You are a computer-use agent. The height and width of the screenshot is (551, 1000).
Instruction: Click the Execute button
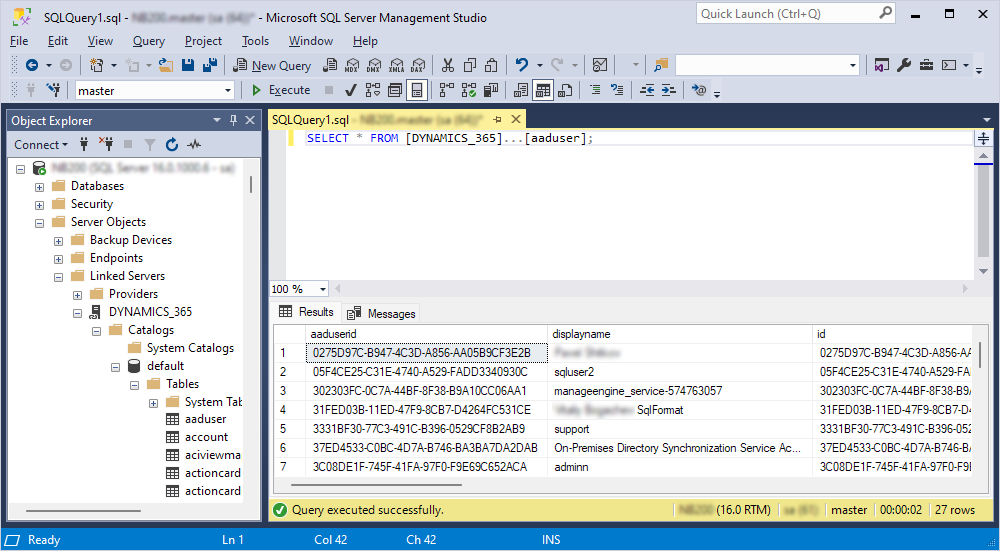(x=281, y=91)
